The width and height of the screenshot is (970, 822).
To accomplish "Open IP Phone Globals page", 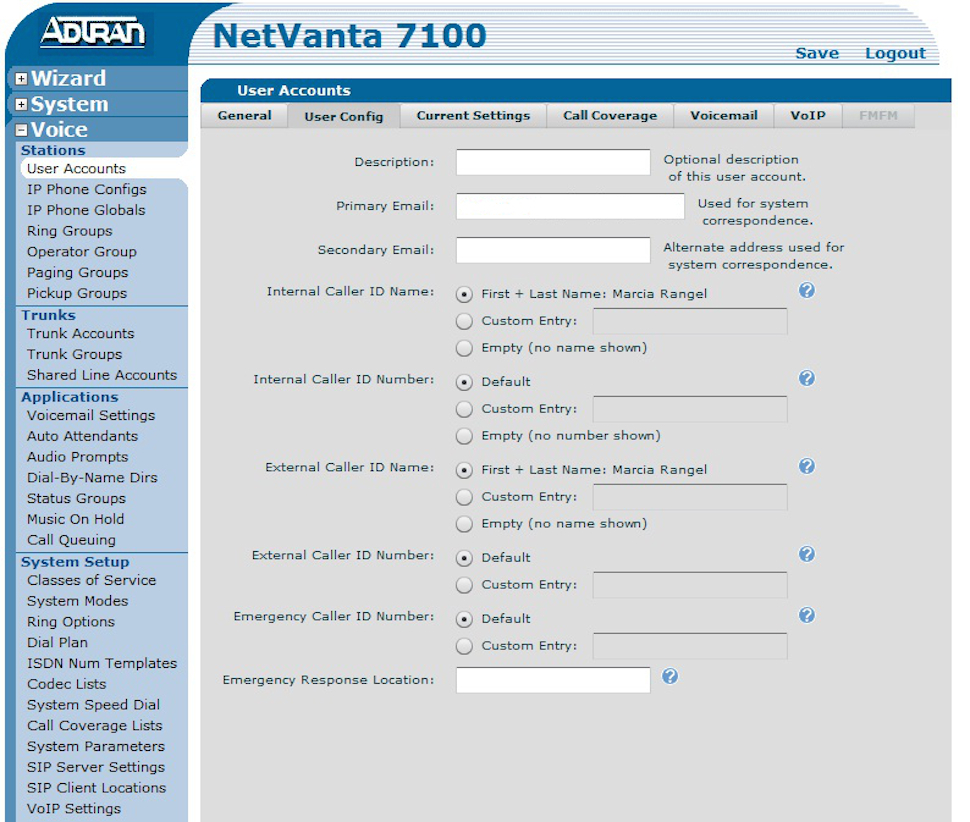I will 86,210.
